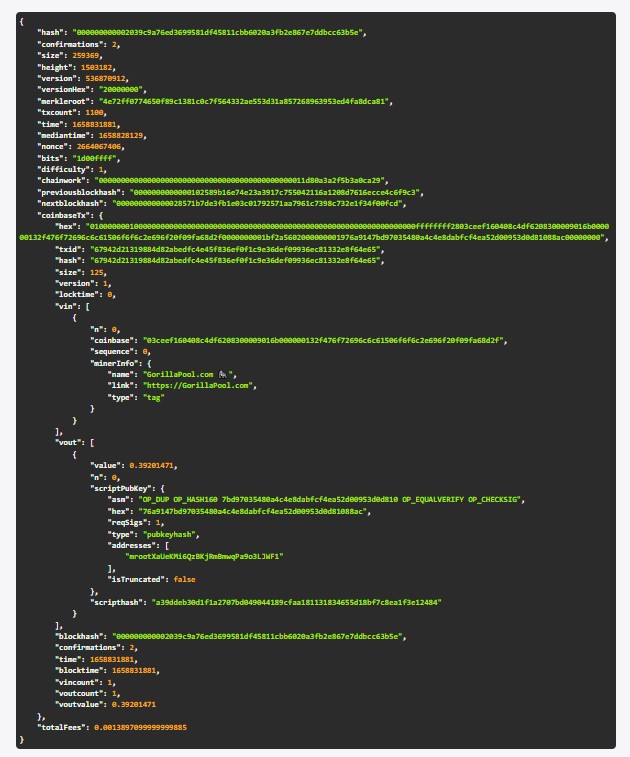630x757 pixels.
Task: Select the "txcount" value 1100
Action: coord(94,112)
